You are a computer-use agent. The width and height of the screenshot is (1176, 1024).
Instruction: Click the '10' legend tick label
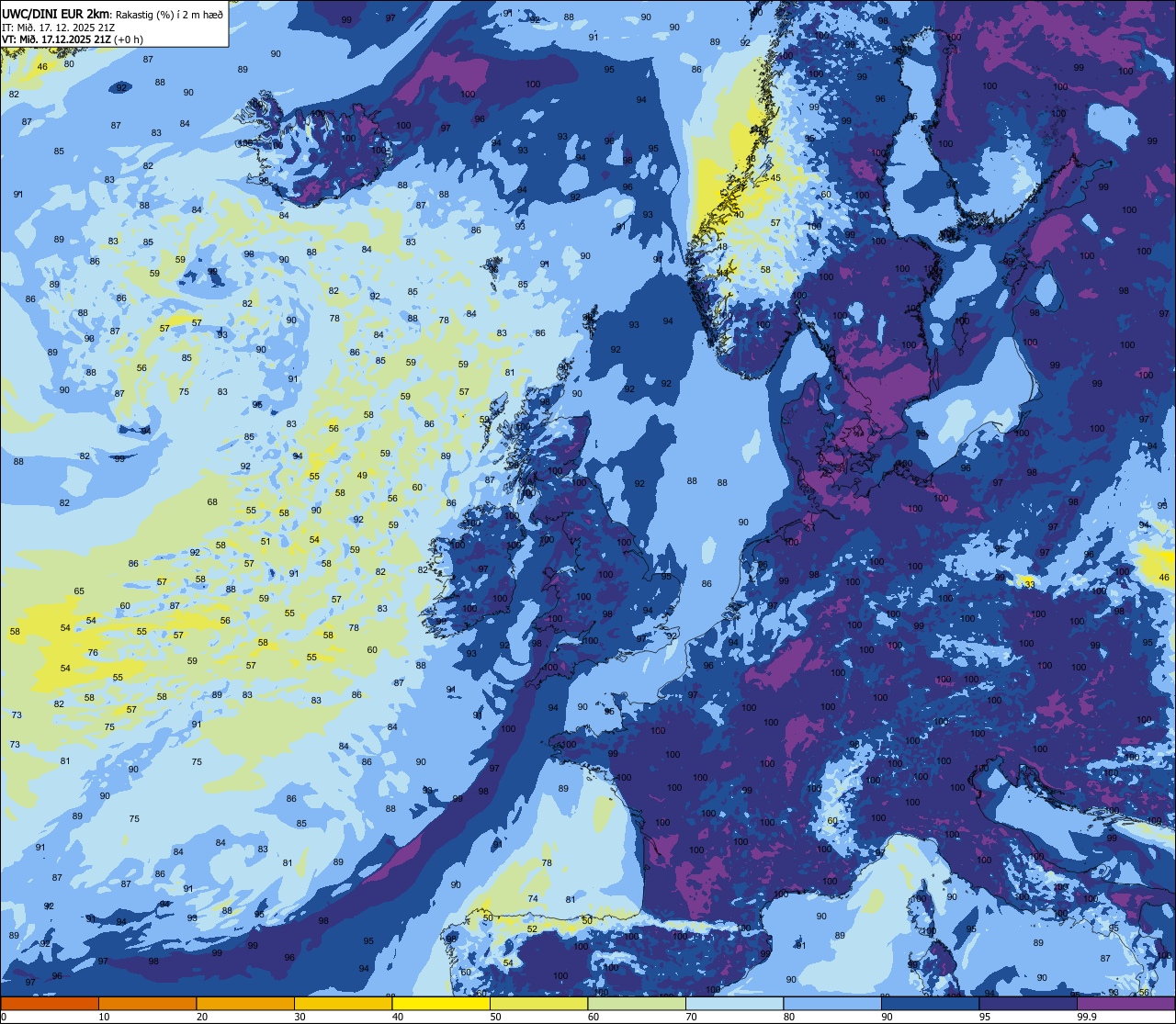(x=104, y=1017)
